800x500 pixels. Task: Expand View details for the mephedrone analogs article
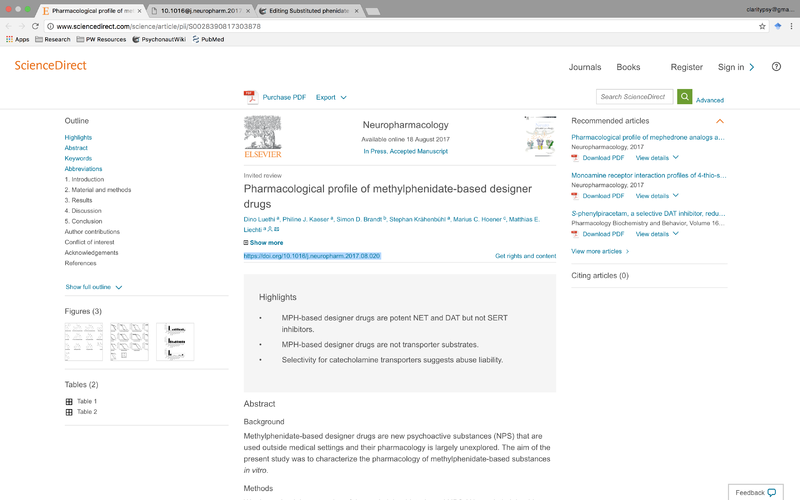point(657,158)
